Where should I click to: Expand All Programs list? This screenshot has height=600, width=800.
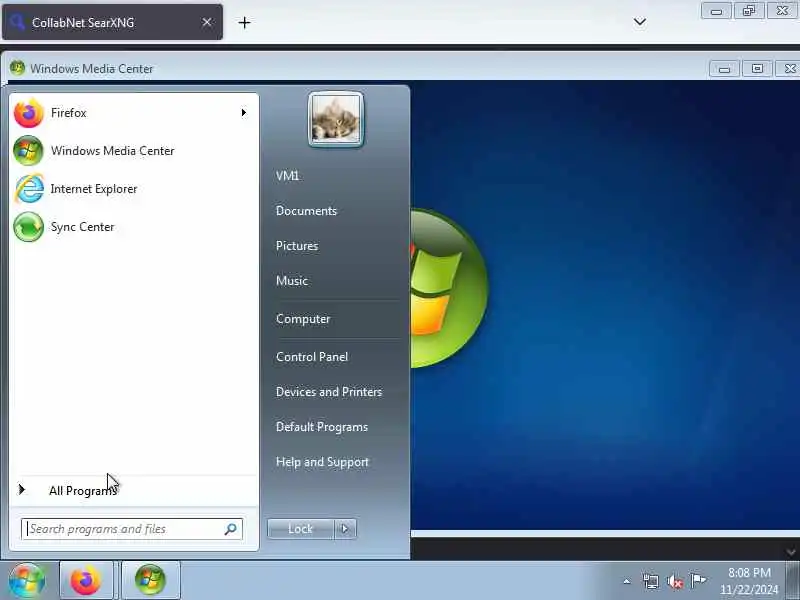click(134, 491)
